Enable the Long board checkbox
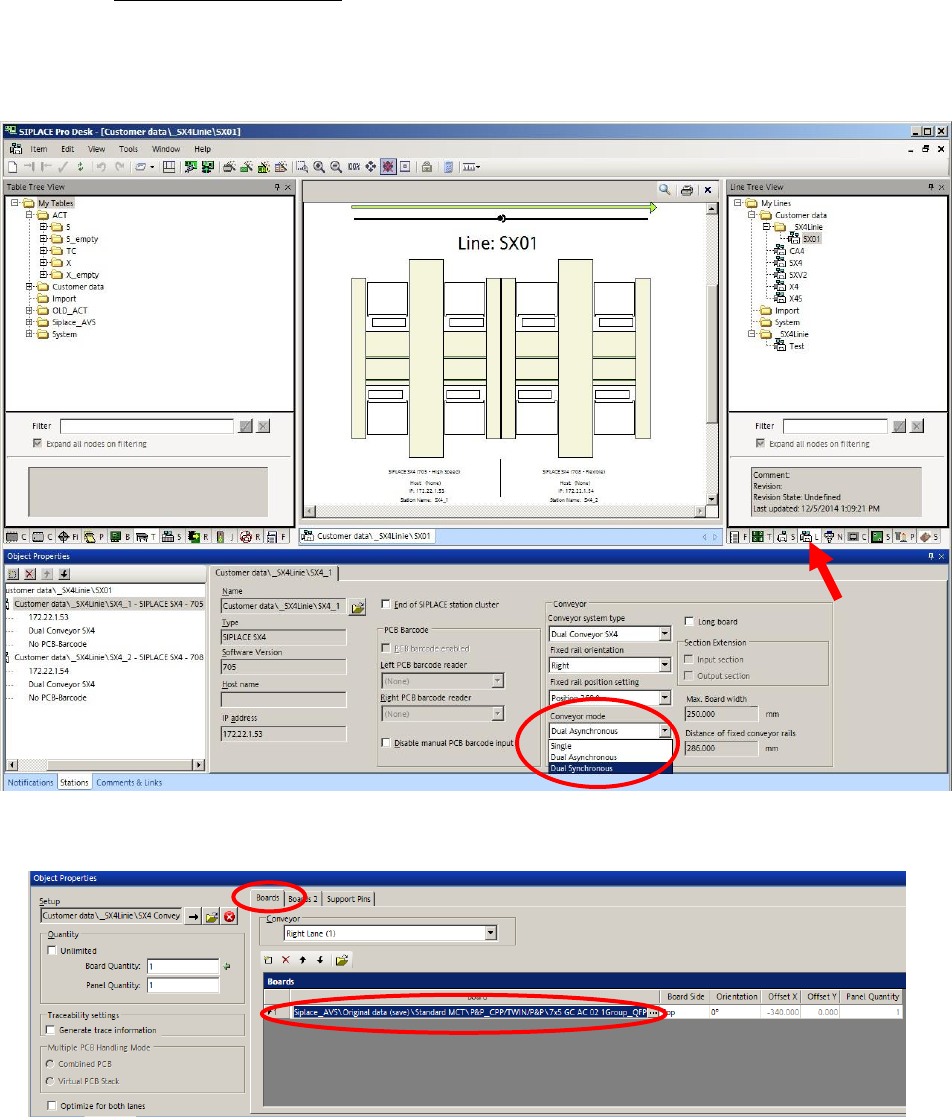The width and height of the screenshot is (952, 1117). tap(689, 621)
